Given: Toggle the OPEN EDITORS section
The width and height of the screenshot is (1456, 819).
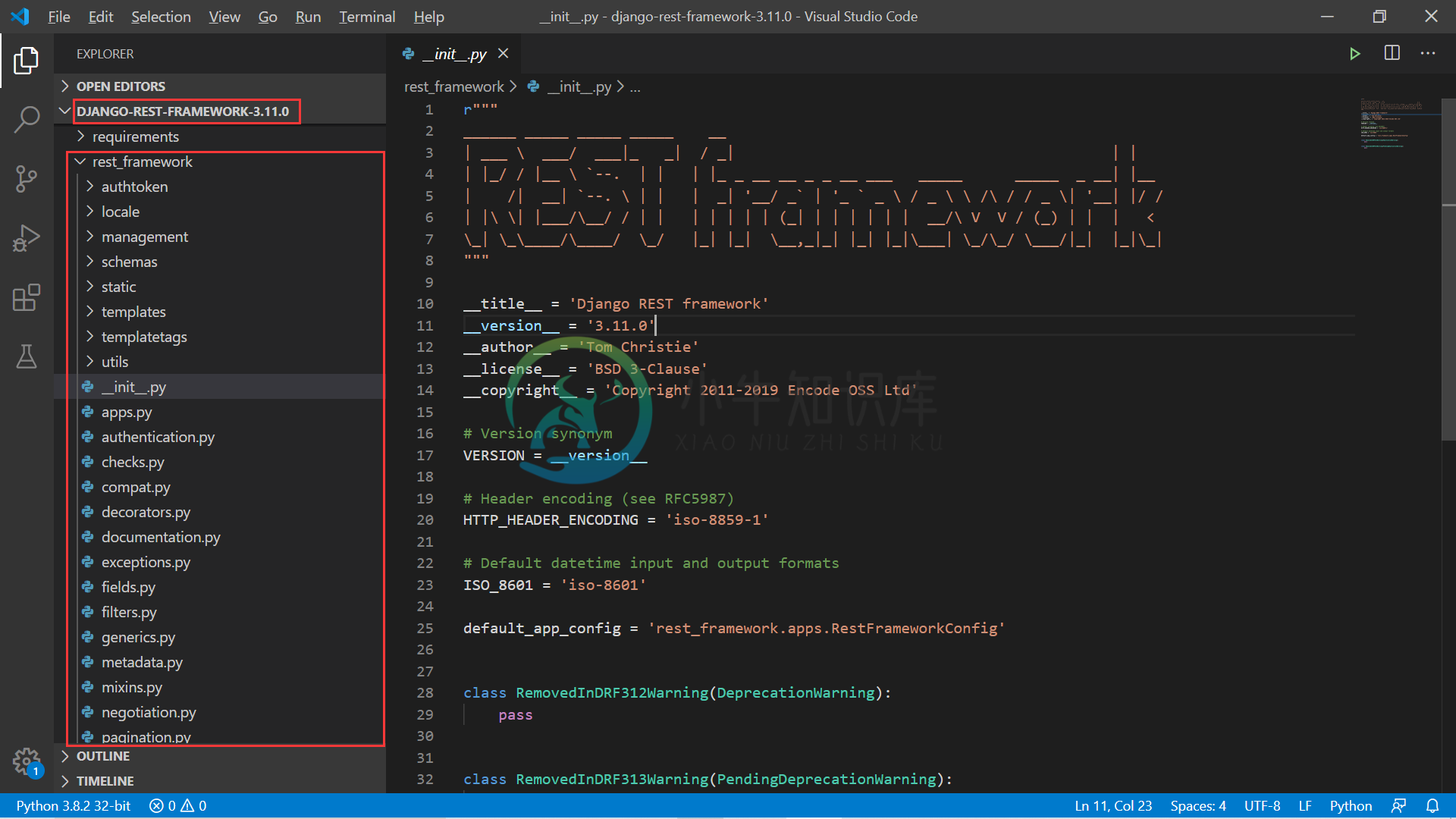Looking at the screenshot, I should 120,86.
